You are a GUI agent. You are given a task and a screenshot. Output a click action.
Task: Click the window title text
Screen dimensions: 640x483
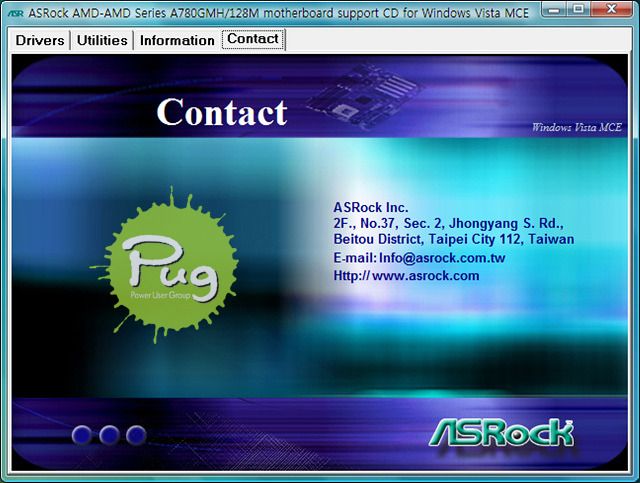[x=278, y=13]
